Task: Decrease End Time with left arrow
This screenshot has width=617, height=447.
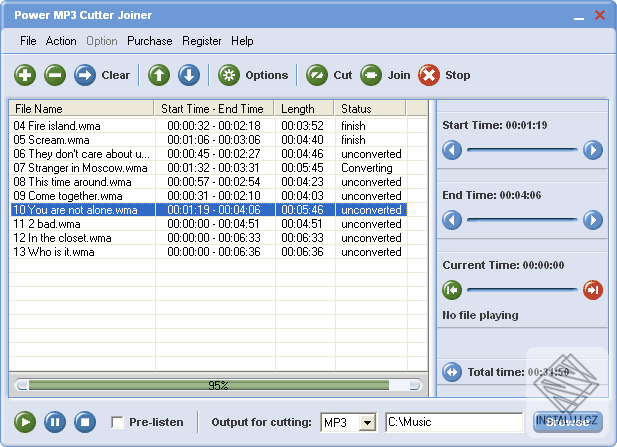Action: [452, 220]
